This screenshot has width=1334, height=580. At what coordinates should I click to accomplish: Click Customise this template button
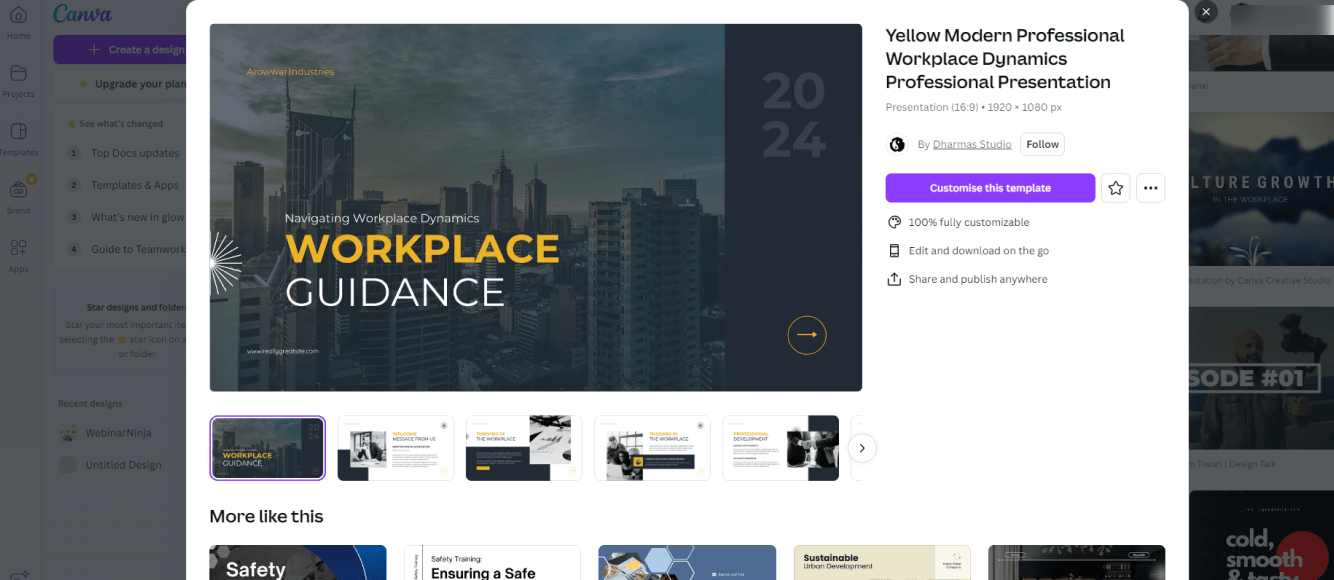pos(990,188)
